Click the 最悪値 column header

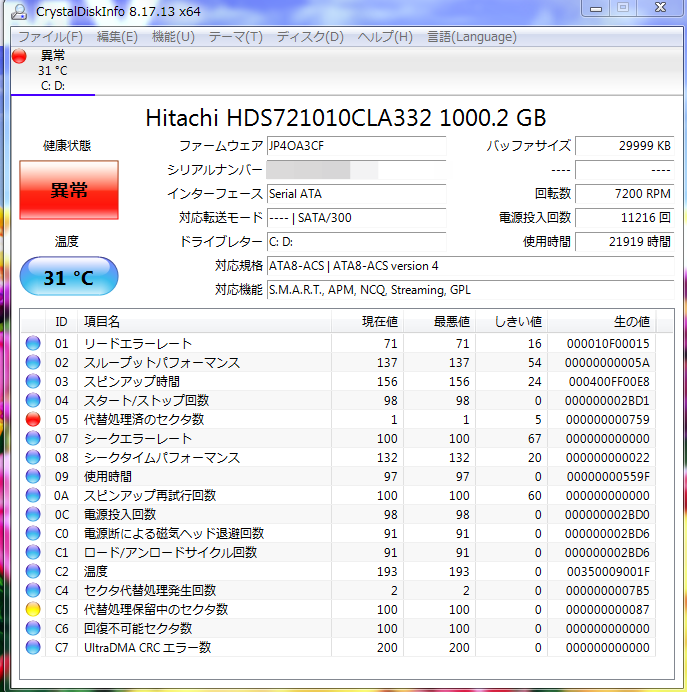[x=439, y=321]
